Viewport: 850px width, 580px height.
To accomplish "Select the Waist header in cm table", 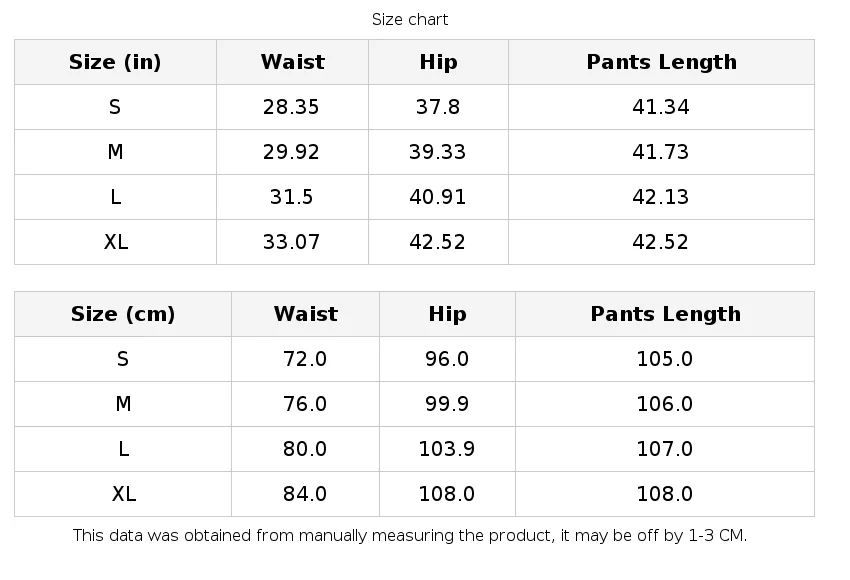I will coord(305,314).
